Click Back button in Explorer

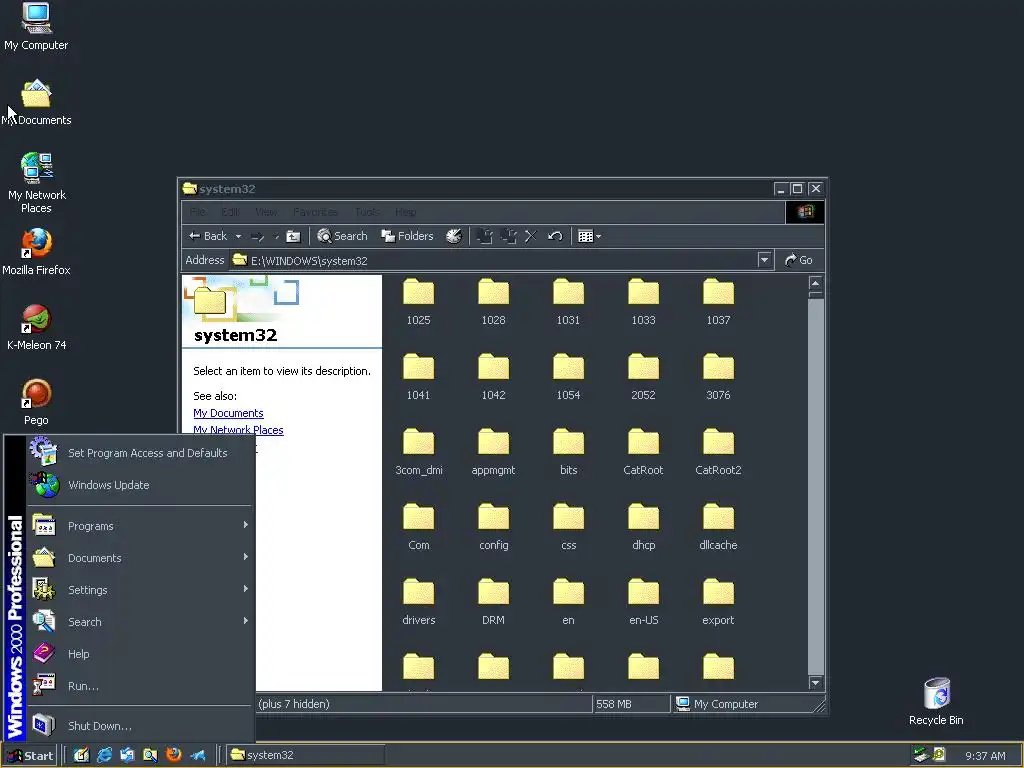[x=208, y=236]
